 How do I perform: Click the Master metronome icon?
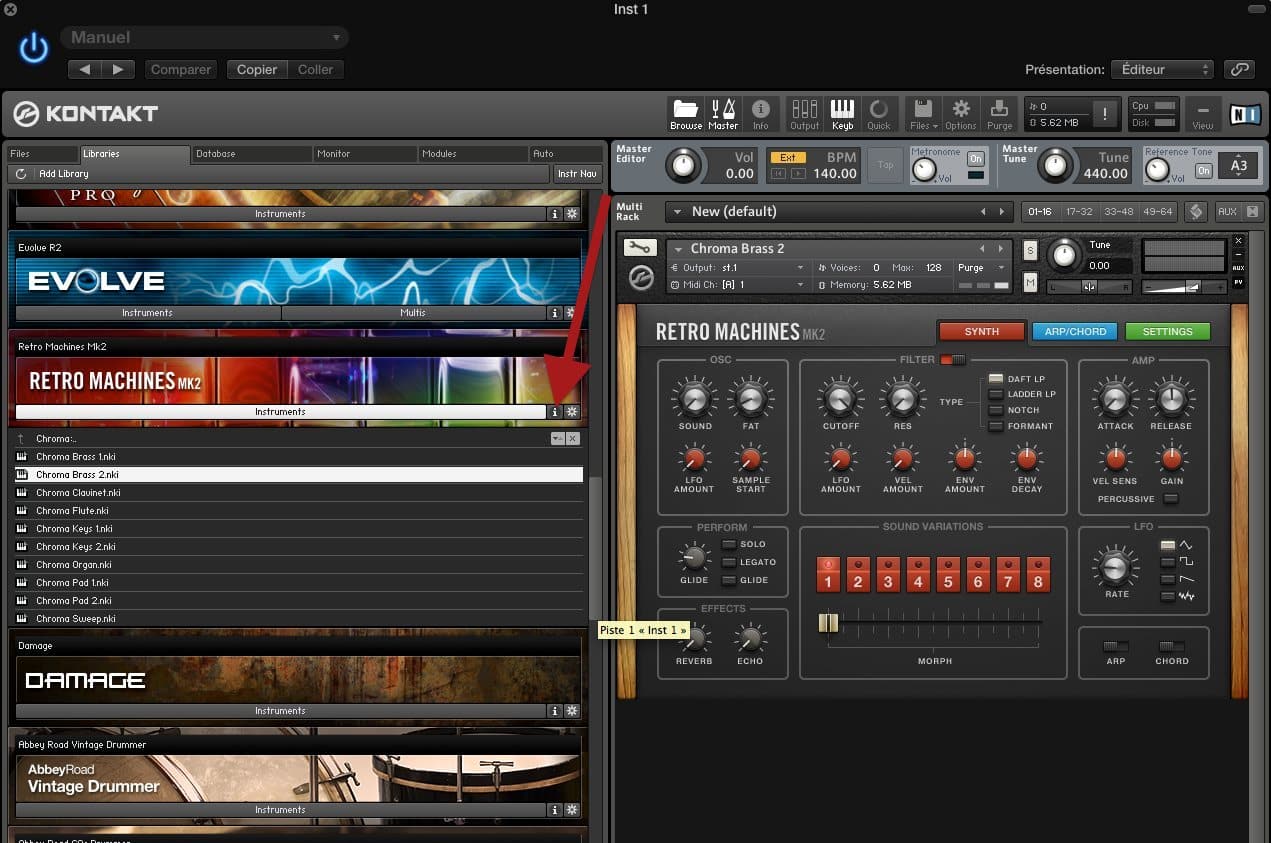pos(723,114)
